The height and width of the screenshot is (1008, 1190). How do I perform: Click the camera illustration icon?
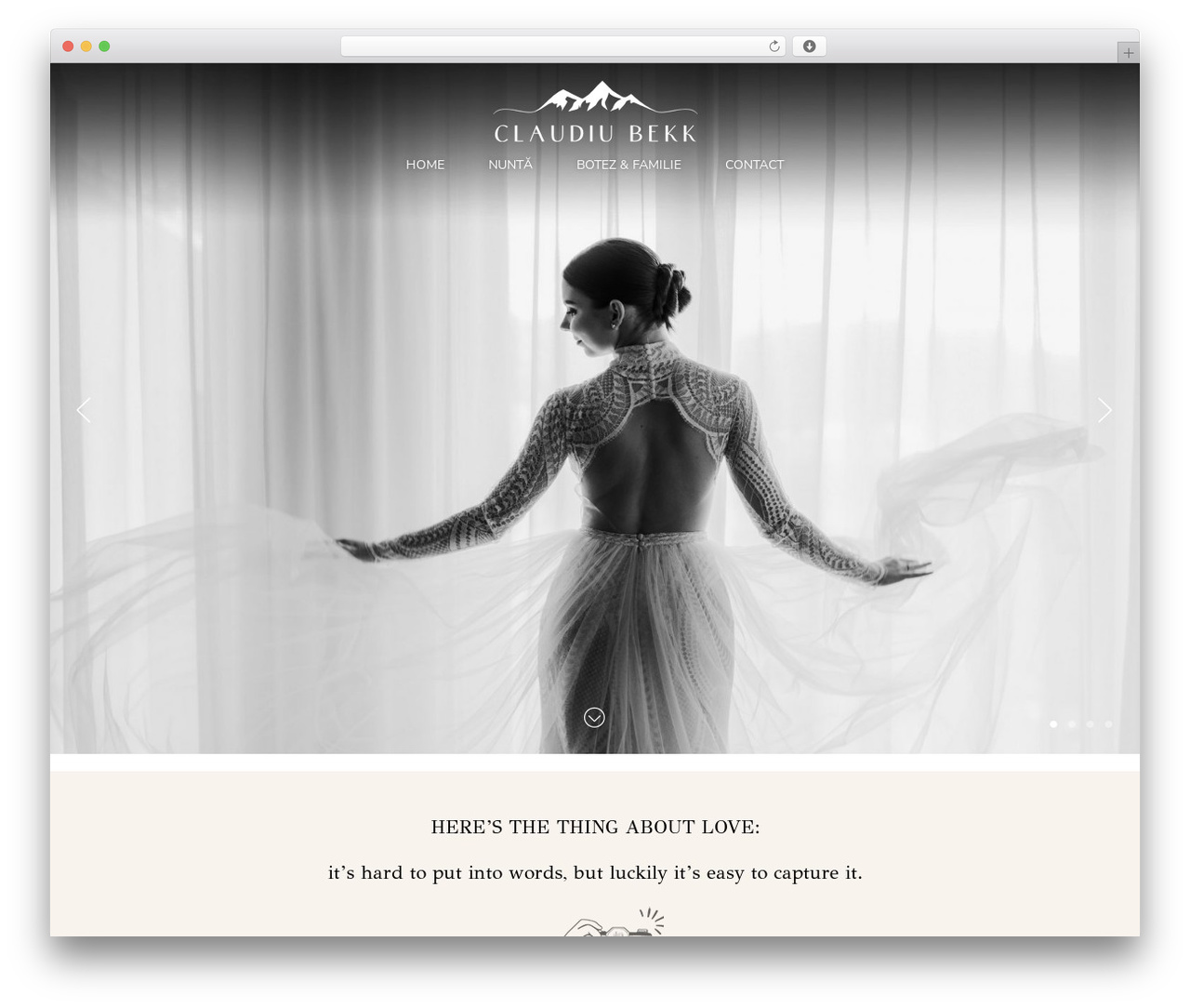[x=615, y=922]
